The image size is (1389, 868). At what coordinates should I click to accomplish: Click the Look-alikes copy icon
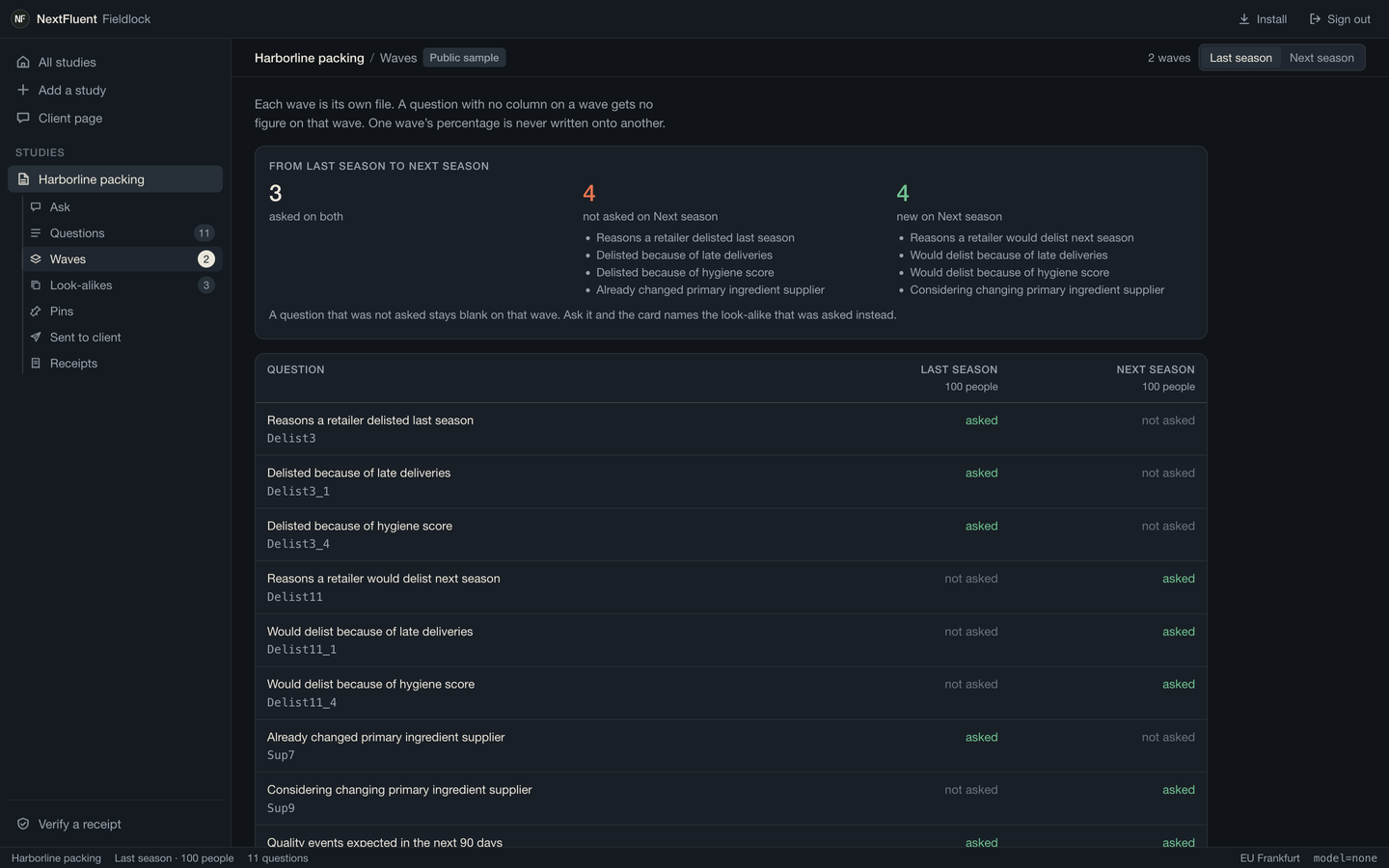pyautogui.click(x=36, y=285)
